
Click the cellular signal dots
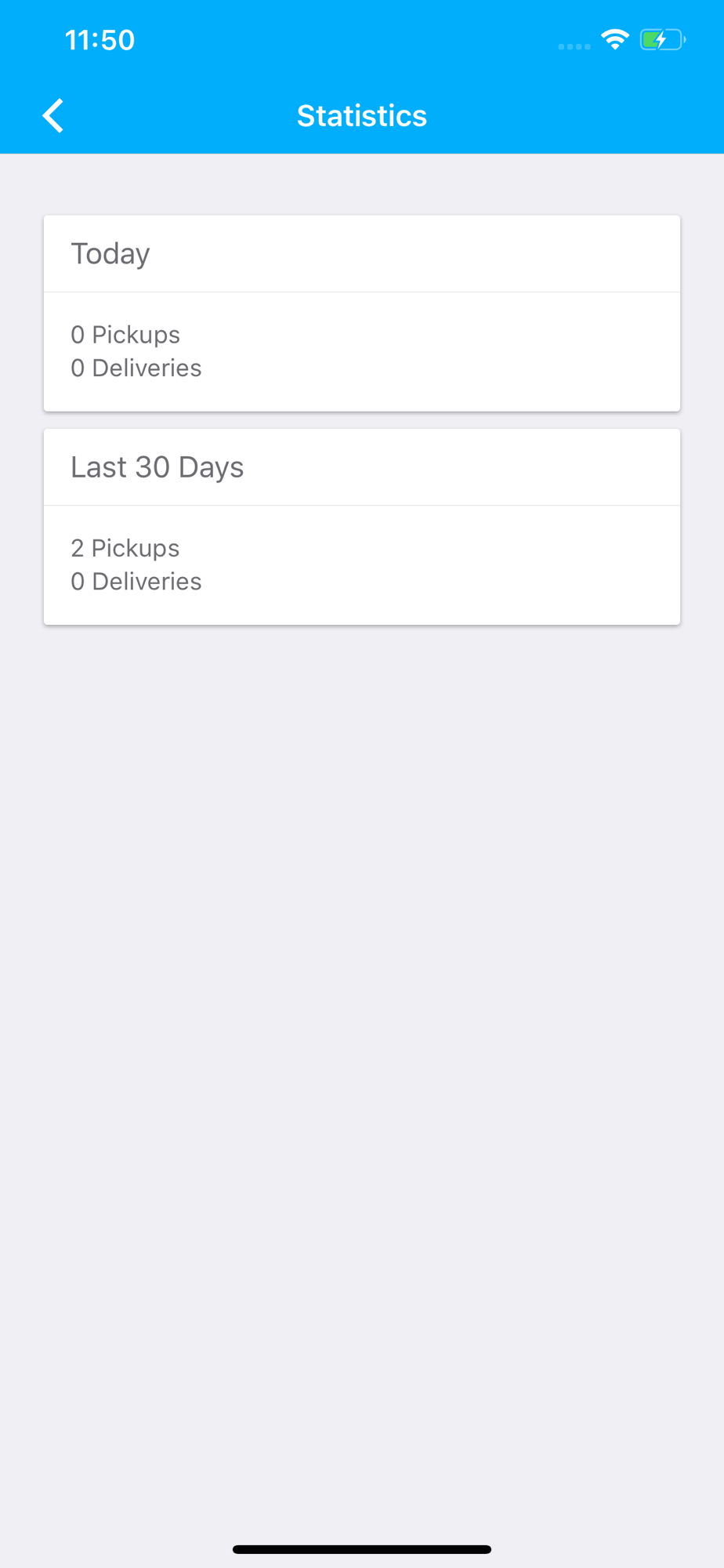tap(574, 46)
